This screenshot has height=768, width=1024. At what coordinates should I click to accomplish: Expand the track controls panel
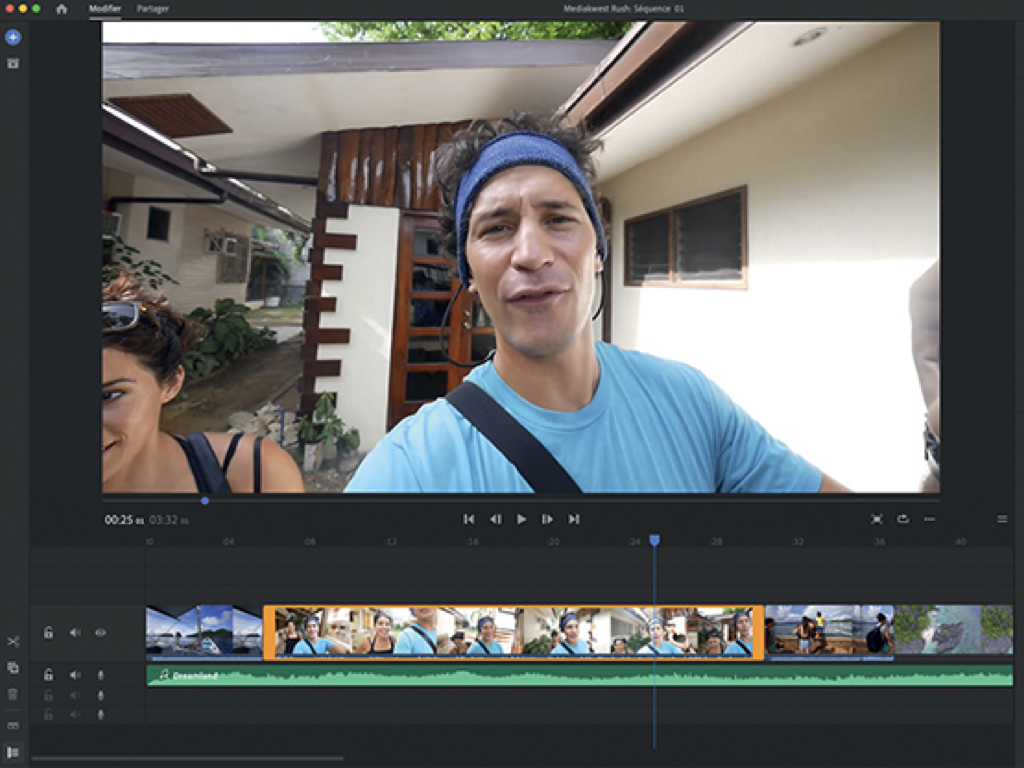coord(13,752)
